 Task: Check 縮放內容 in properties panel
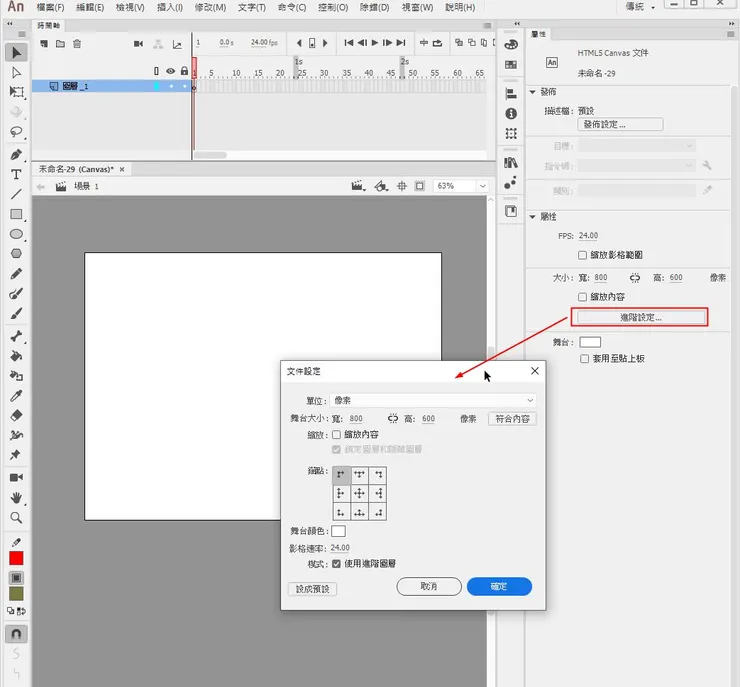click(x=582, y=297)
